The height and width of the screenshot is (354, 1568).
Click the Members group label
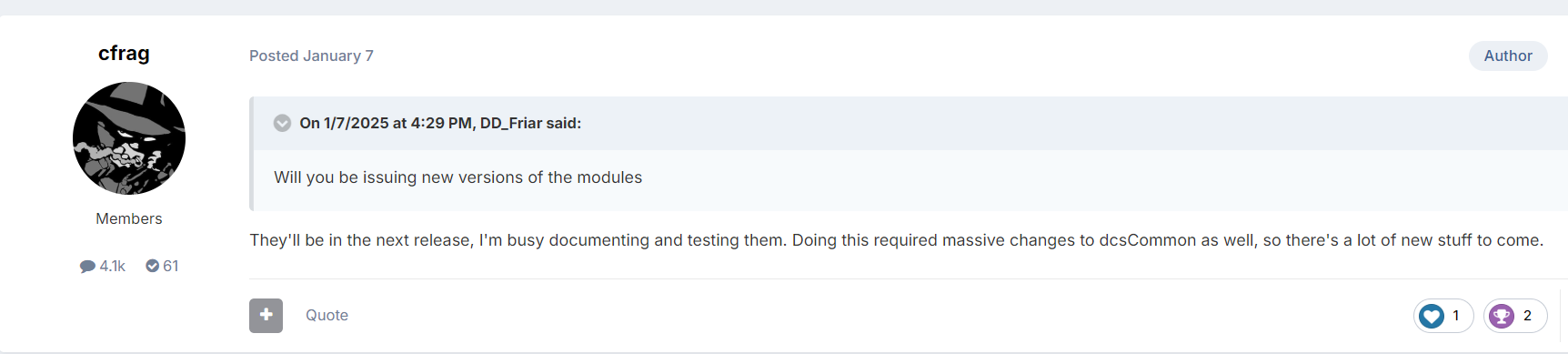(129, 218)
